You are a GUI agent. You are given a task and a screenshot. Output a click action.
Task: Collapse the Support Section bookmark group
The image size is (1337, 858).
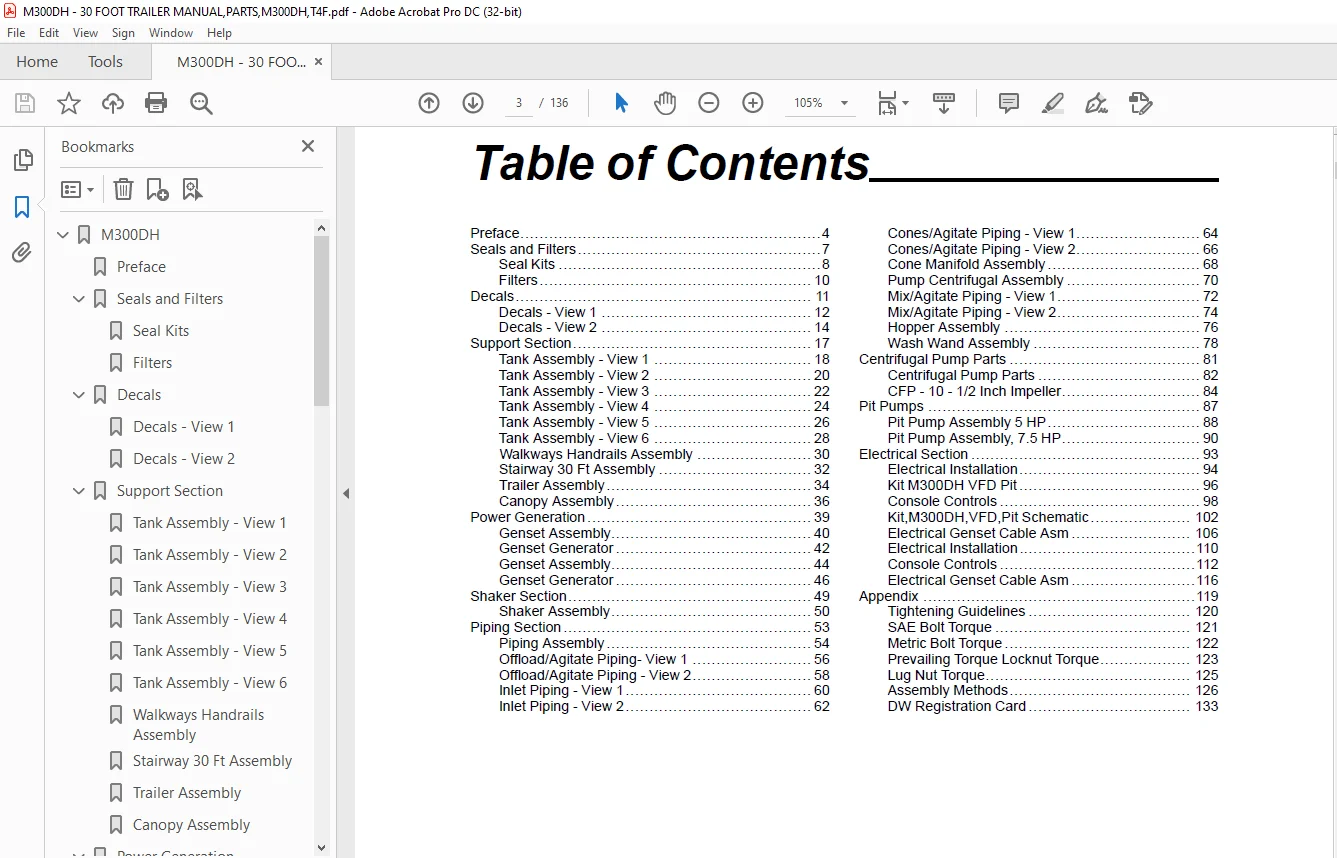[x=79, y=491]
